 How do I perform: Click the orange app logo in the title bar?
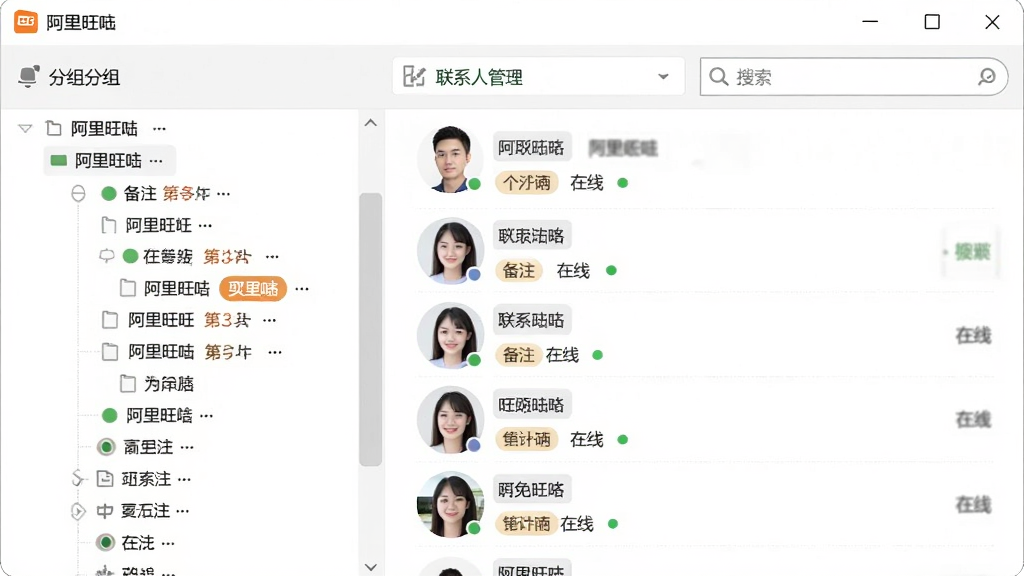pyautogui.click(x=26, y=22)
